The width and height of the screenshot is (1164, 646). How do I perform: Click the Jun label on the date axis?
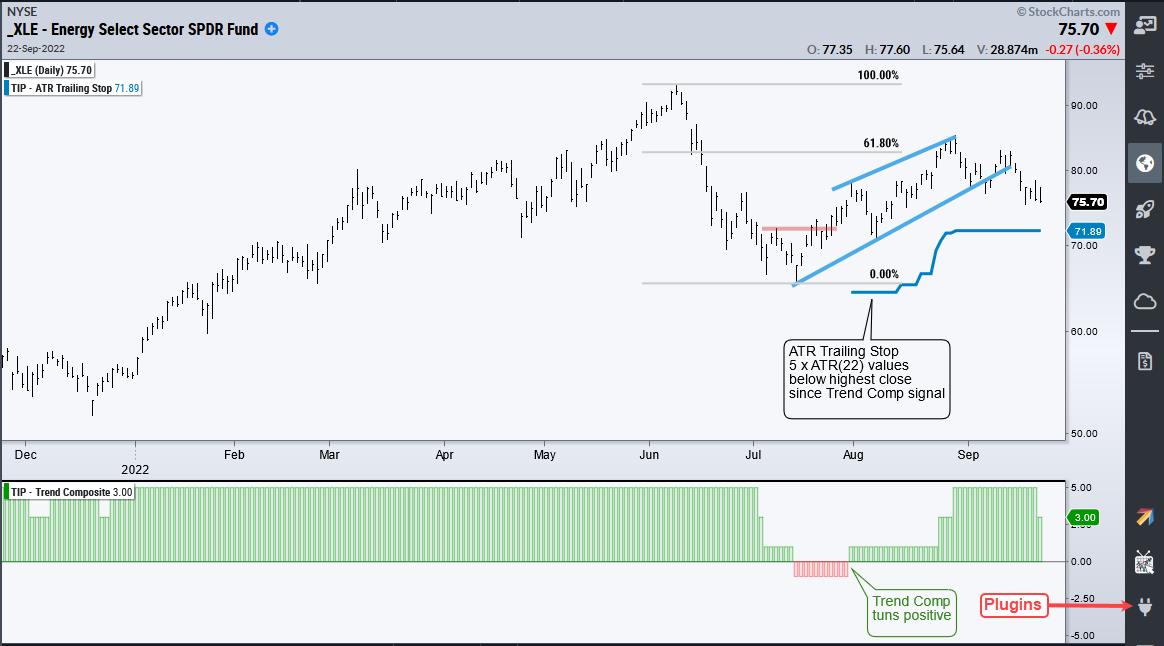[x=649, y=454]
